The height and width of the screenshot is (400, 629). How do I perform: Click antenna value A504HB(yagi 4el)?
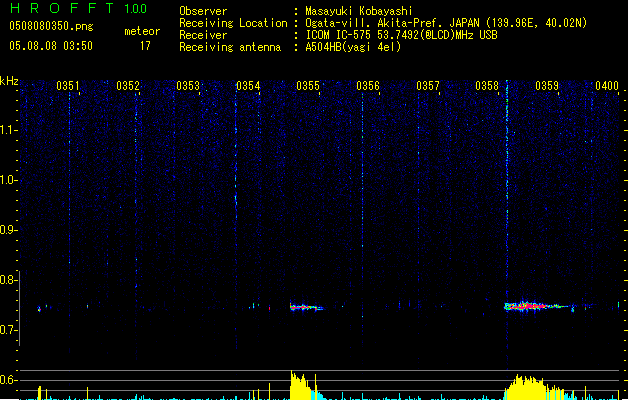pos(353,47)
